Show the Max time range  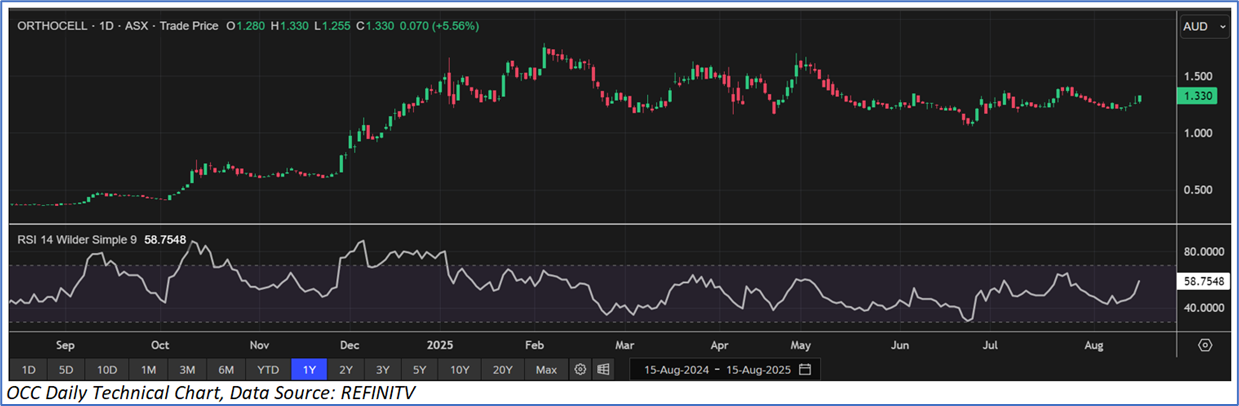546,370
